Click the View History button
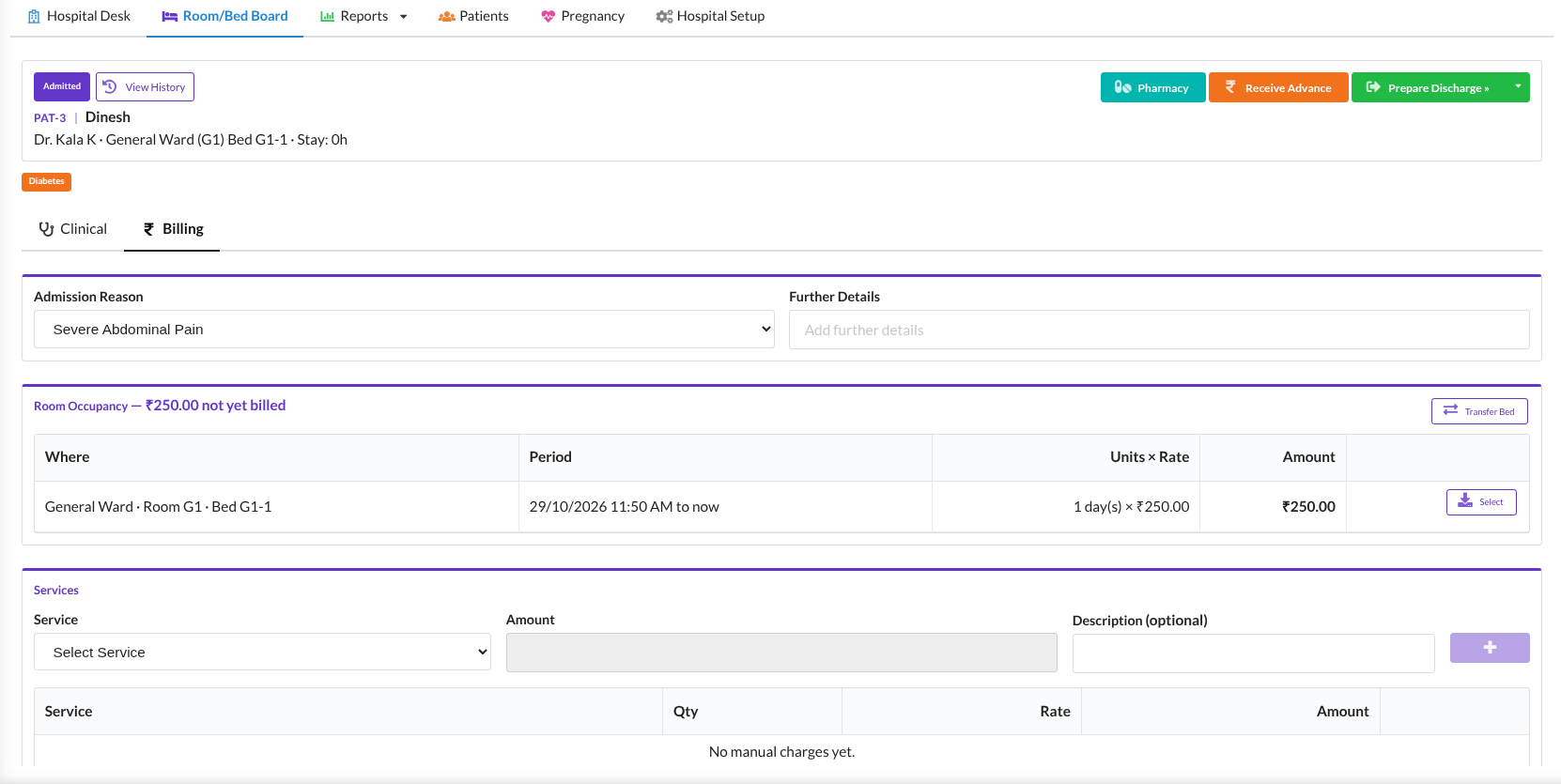 (145, 87)
